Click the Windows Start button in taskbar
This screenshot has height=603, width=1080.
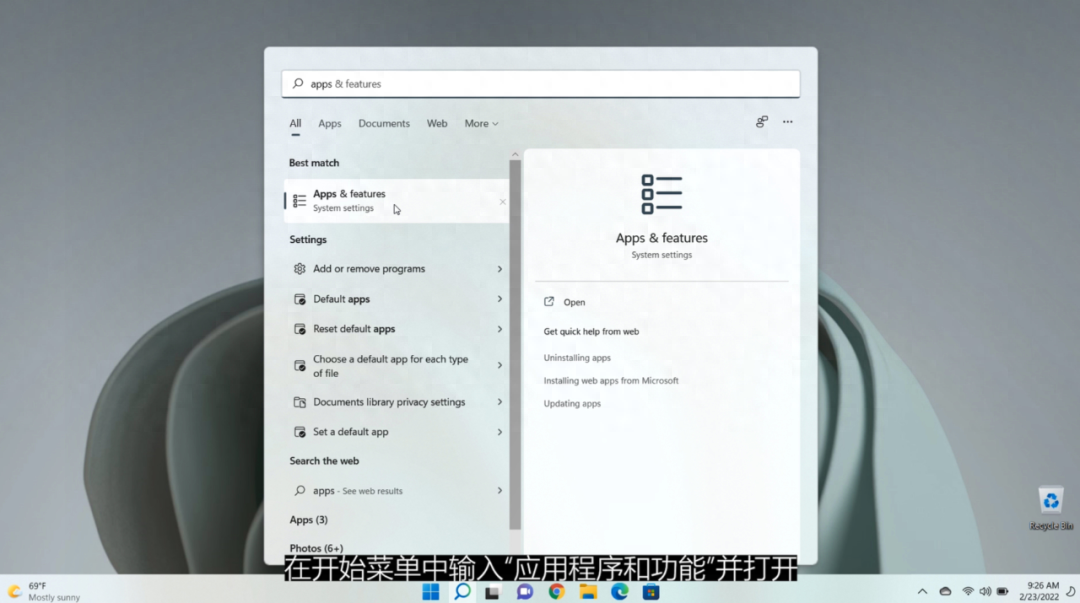click(x=431, y=592)
